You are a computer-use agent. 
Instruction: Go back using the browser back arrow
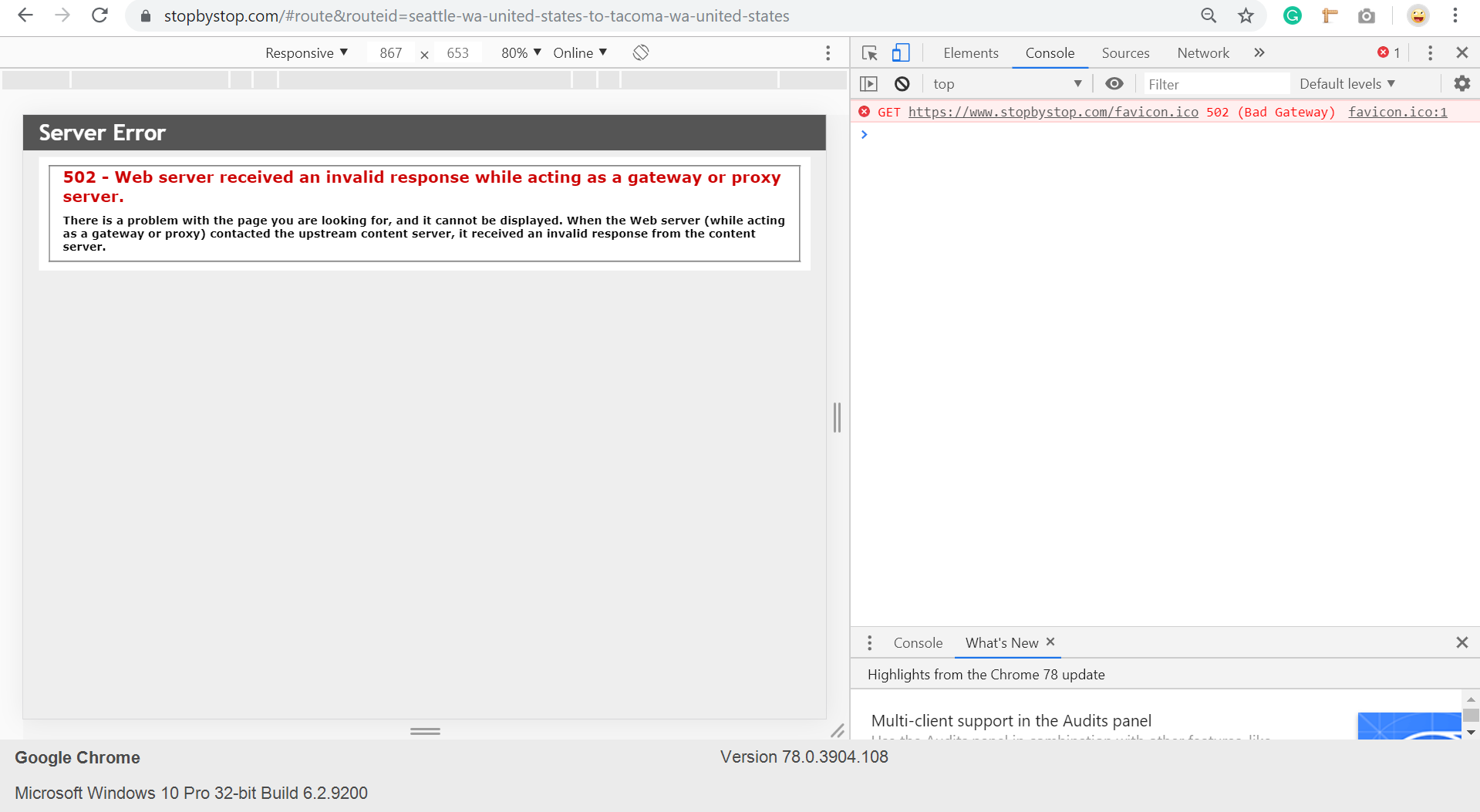pyautogui.click(x=25, y=15)
